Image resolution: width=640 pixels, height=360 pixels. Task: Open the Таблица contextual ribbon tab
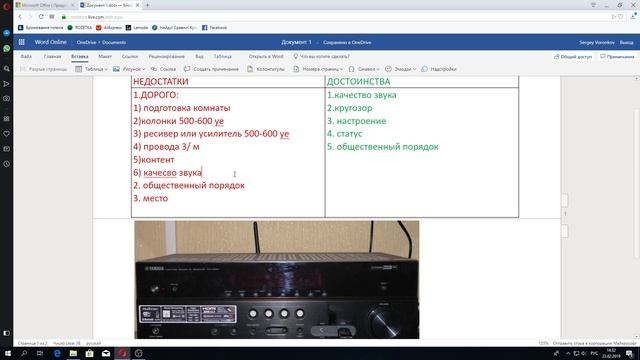tap(222, 56)
